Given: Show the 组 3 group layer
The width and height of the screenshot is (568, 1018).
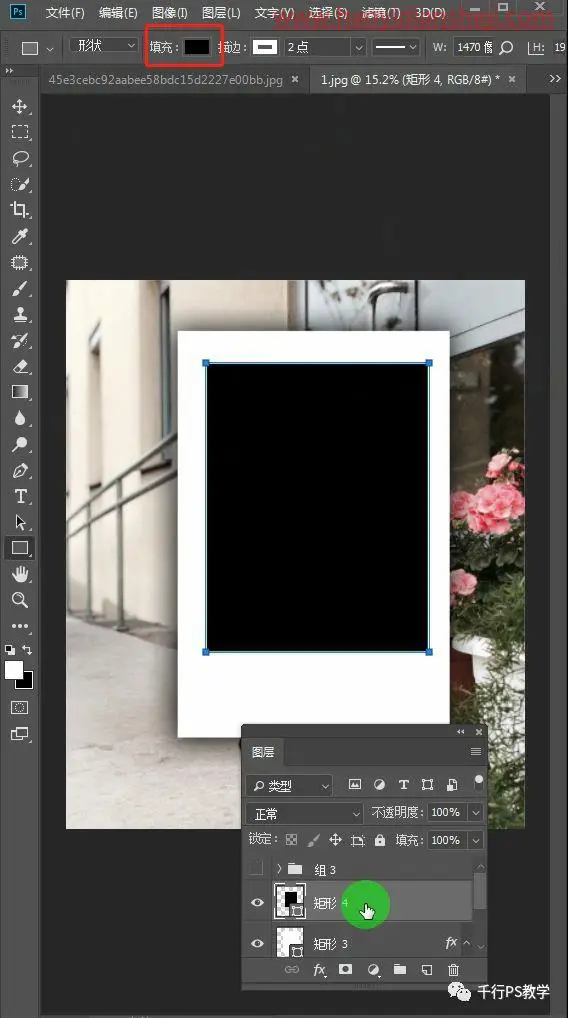Looking at the screenshot, I should pos(257,869).
